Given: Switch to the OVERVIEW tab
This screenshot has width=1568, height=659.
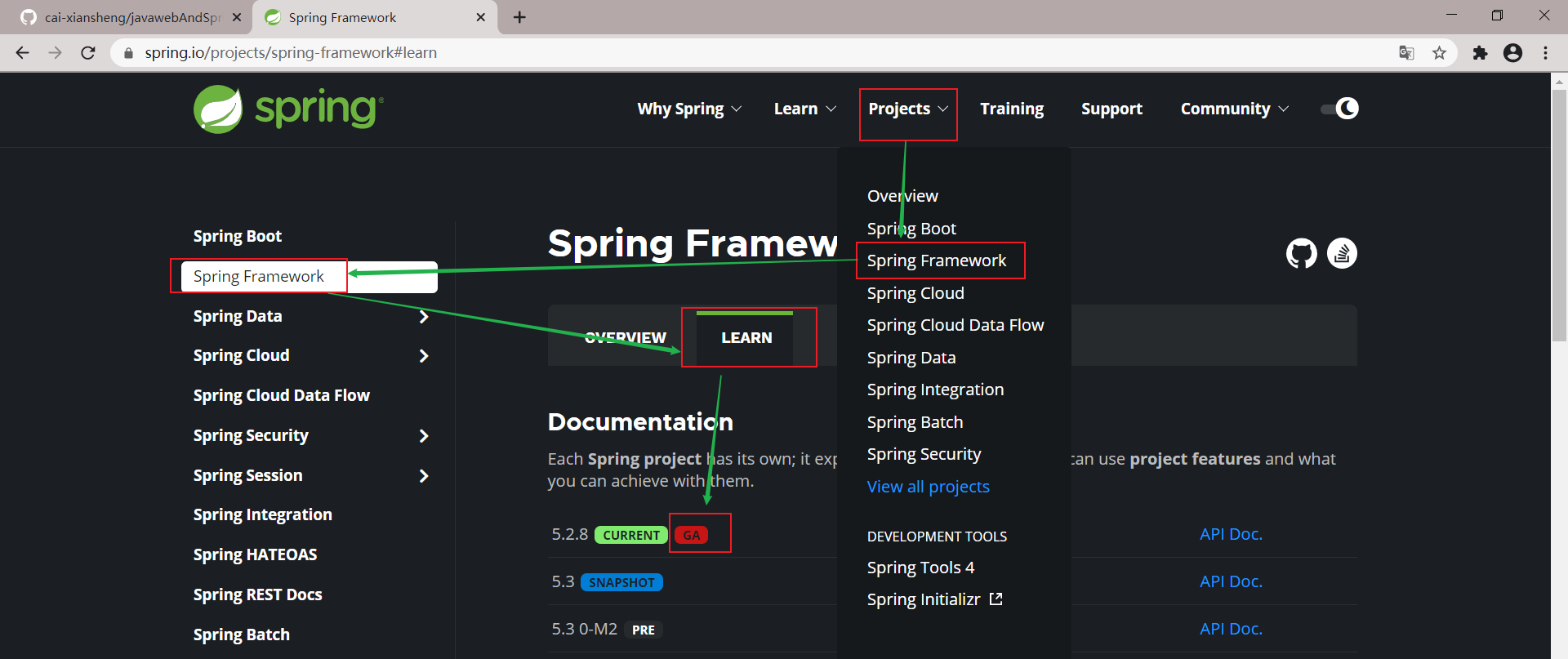Looking at the screenshot, I should (625, 337).
